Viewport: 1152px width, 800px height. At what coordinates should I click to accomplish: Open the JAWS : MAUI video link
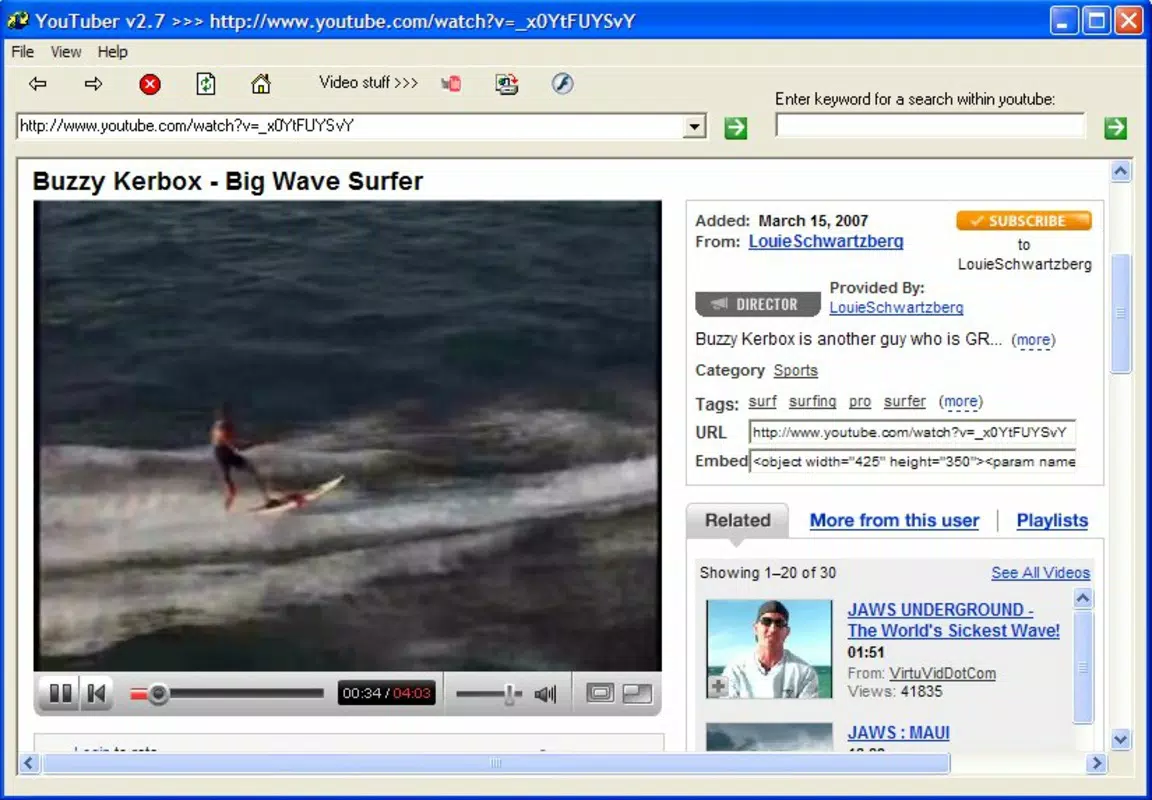[x=898, y=732]
